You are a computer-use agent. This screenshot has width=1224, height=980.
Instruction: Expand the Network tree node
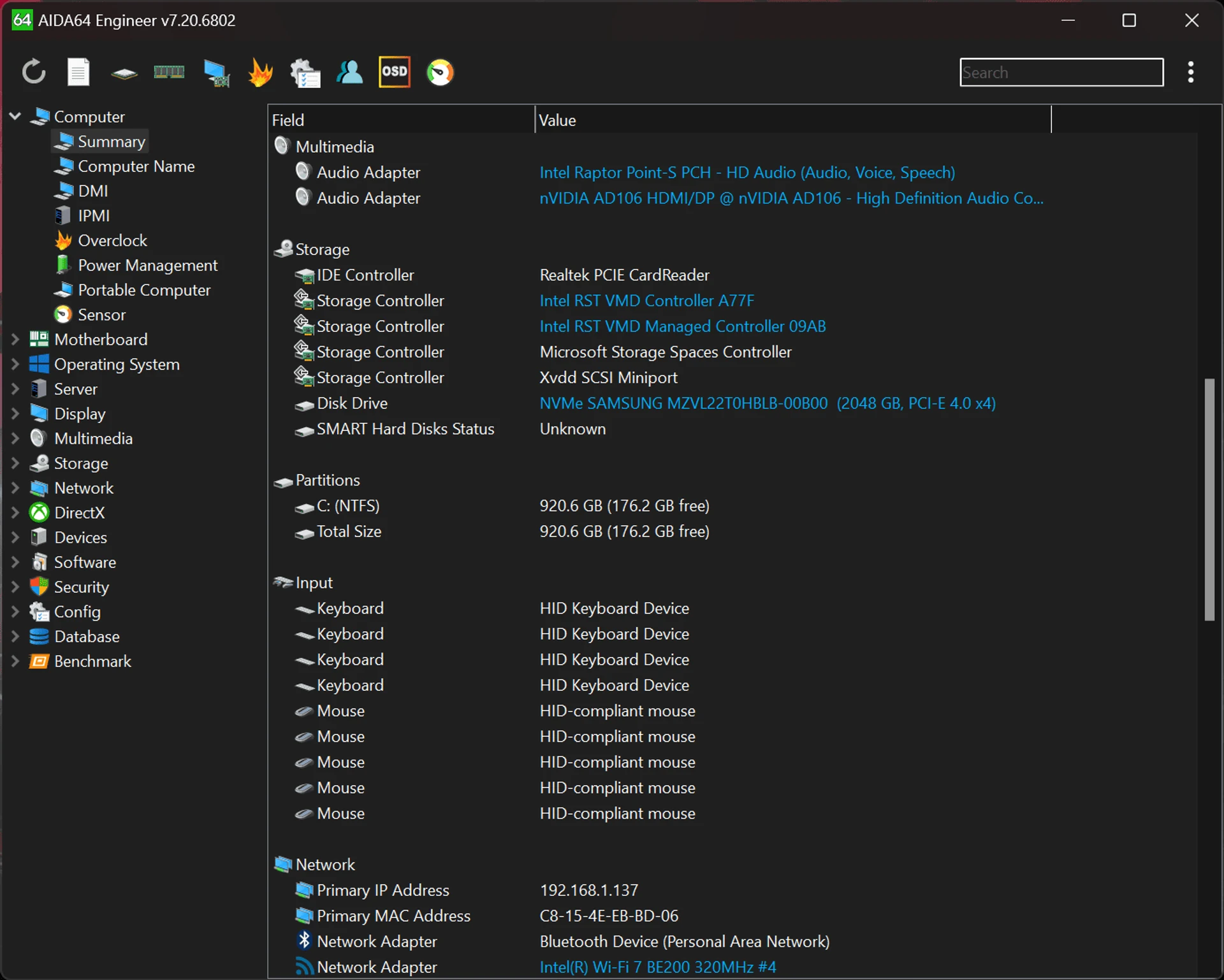pyautogui.click(x=15, y=488)
